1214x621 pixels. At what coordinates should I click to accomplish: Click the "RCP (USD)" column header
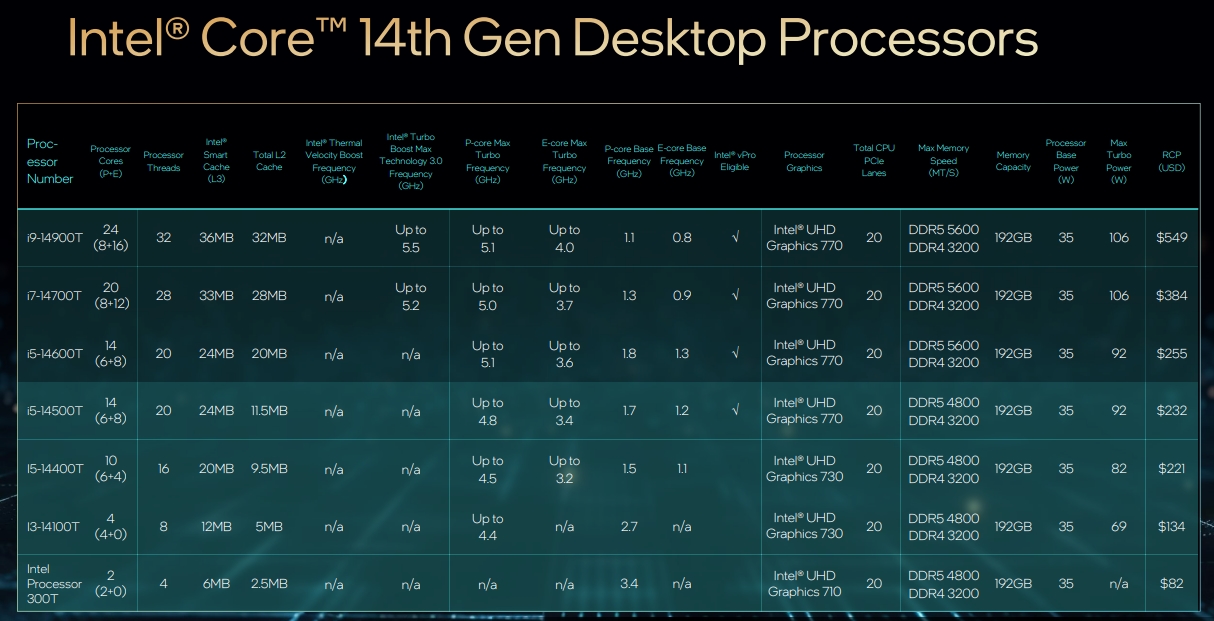pos(1172,161)
